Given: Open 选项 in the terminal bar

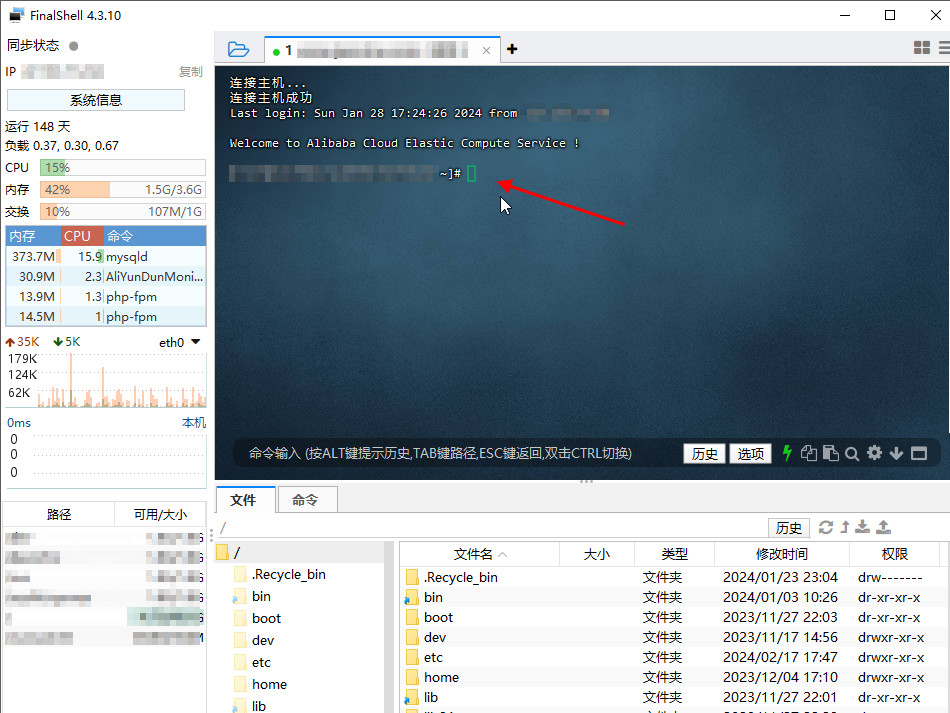Looking at the screenshot, I should pos(750,454).
